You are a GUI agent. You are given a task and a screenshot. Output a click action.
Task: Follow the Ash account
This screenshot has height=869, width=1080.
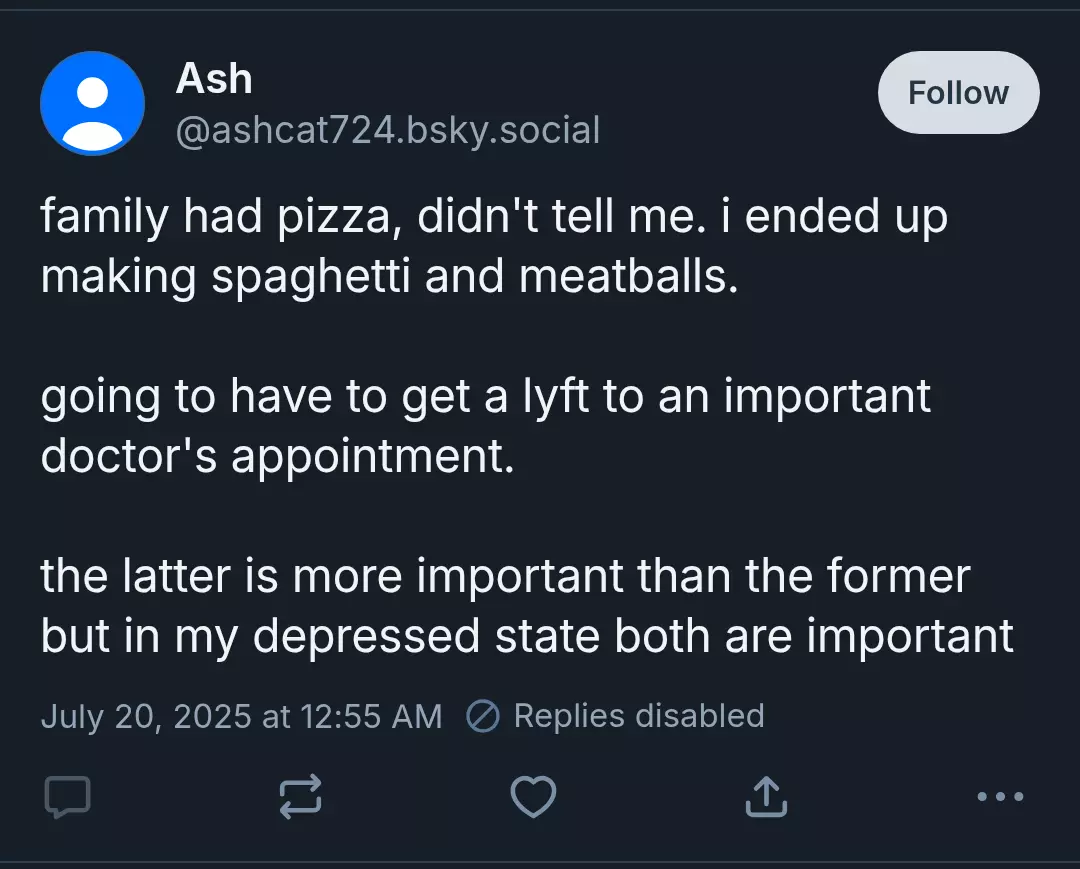click(x=958, y=92)
